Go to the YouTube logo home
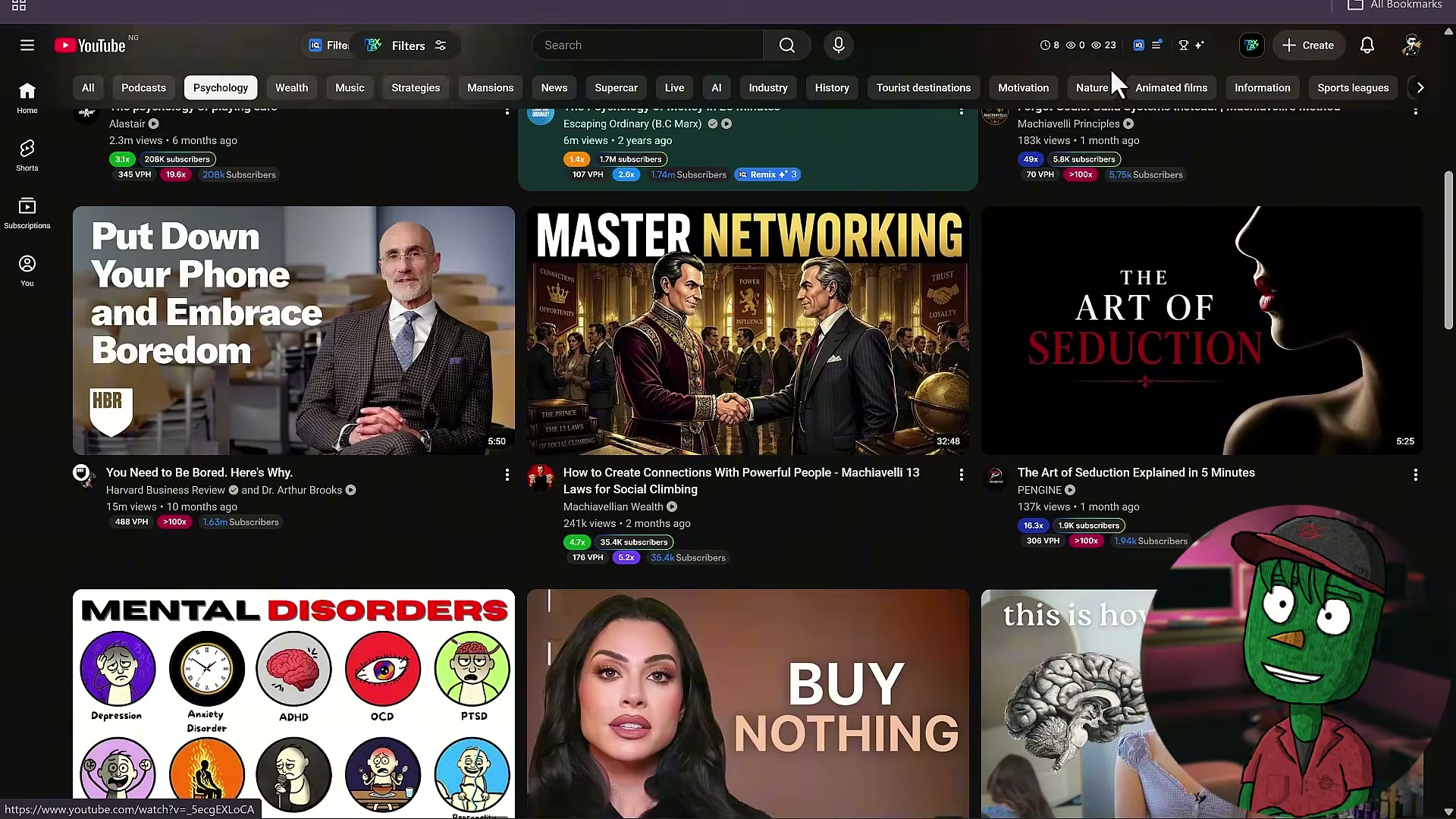This screenshot has width=1456, height=819. [90, 45]
